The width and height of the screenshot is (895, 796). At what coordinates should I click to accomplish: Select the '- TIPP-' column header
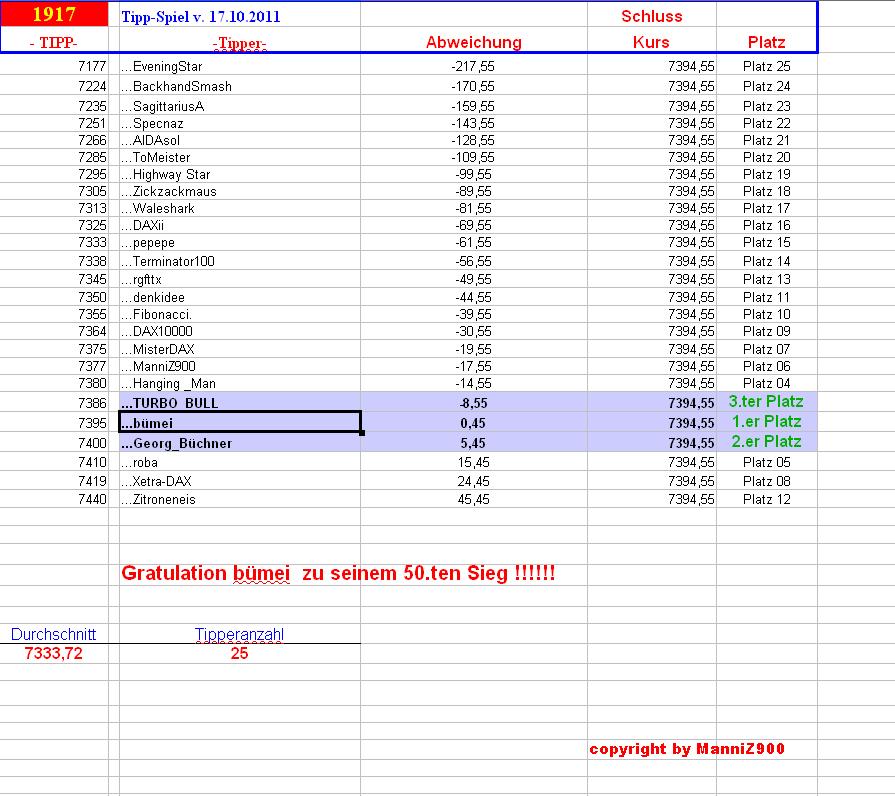pyautogui.click(x=54, y=42)
